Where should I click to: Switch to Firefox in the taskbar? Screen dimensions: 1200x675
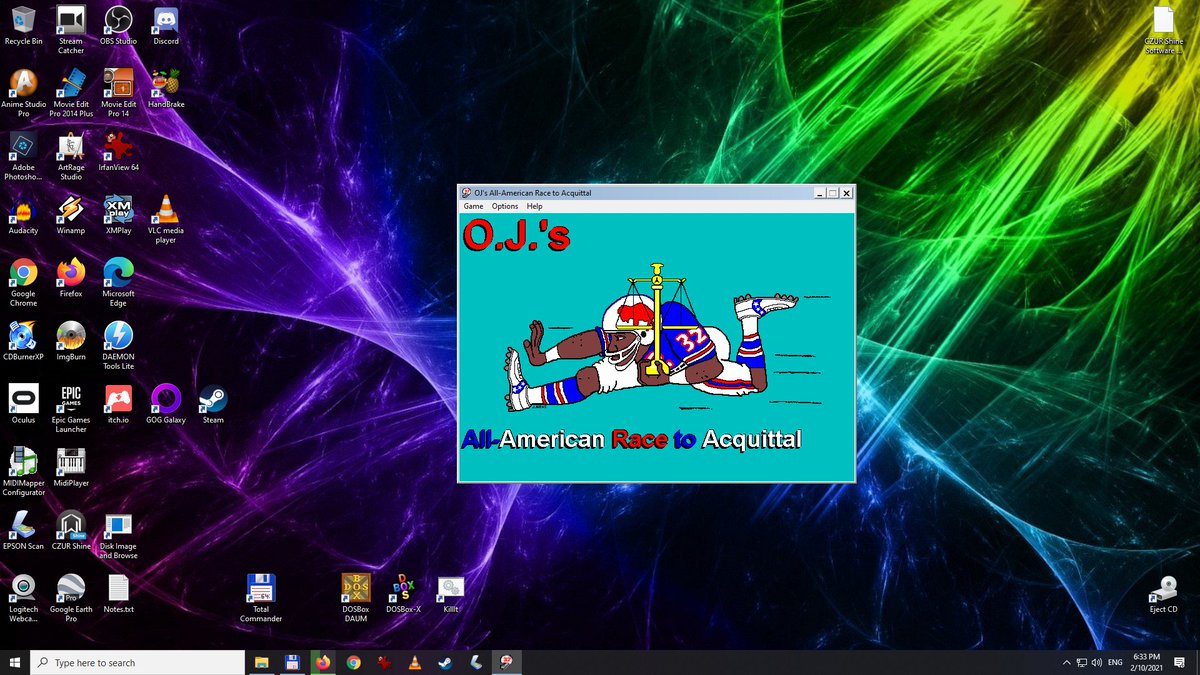(322, 662)
